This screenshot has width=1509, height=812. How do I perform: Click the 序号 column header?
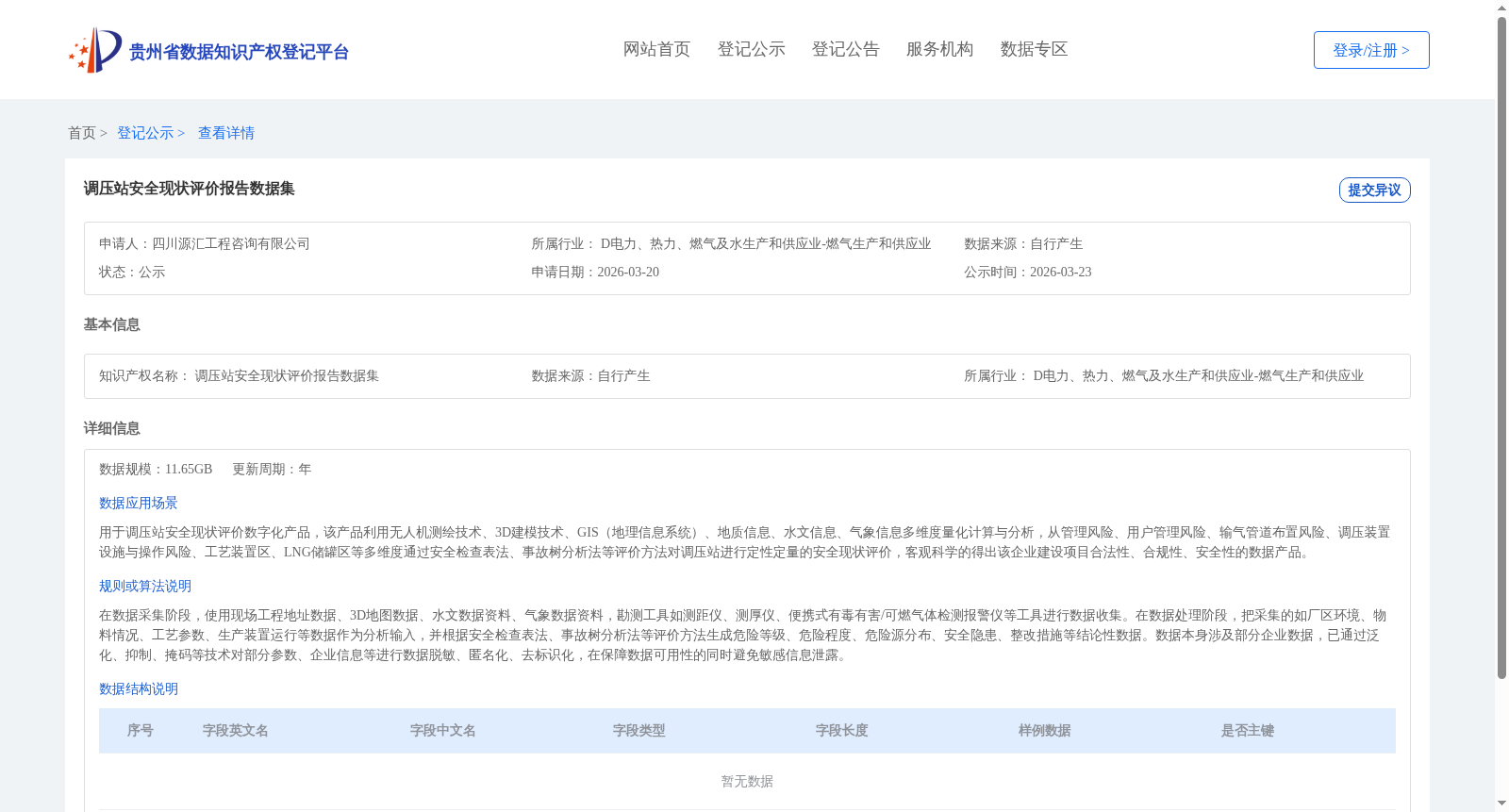pyautogui.click(x=141, y=731)
